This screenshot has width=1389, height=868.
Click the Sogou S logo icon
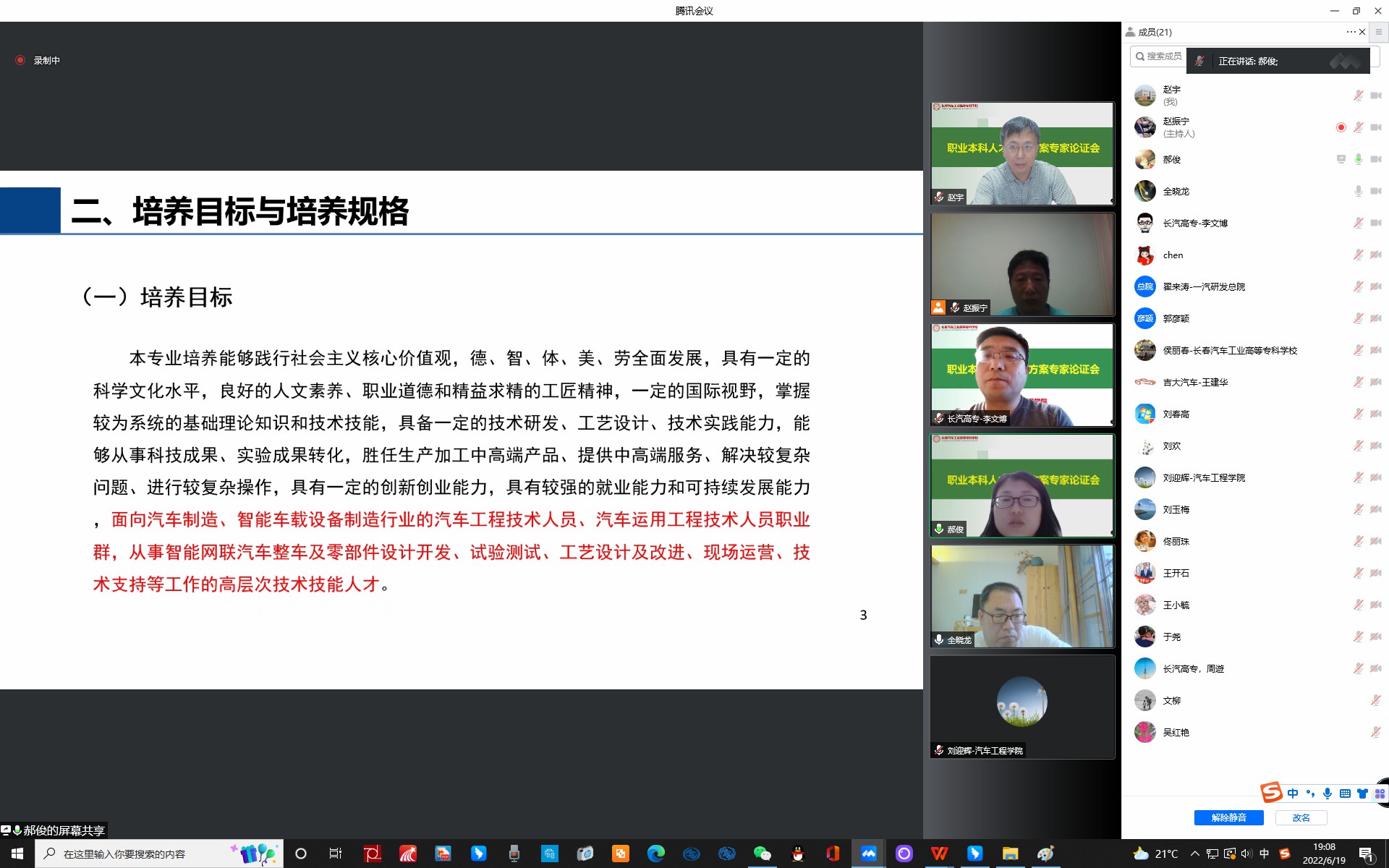click(x=1271, y=793)
